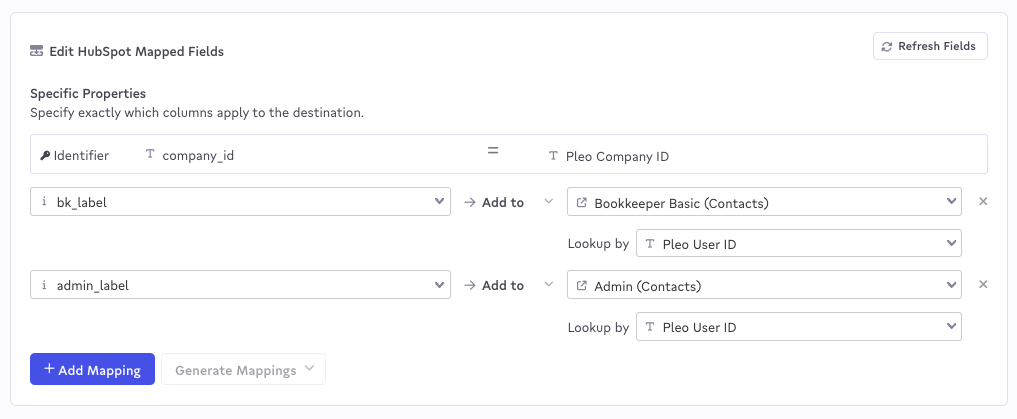
Task: Click the Edit HubSpot Mapped Fields icon
Action: point(37,51)
